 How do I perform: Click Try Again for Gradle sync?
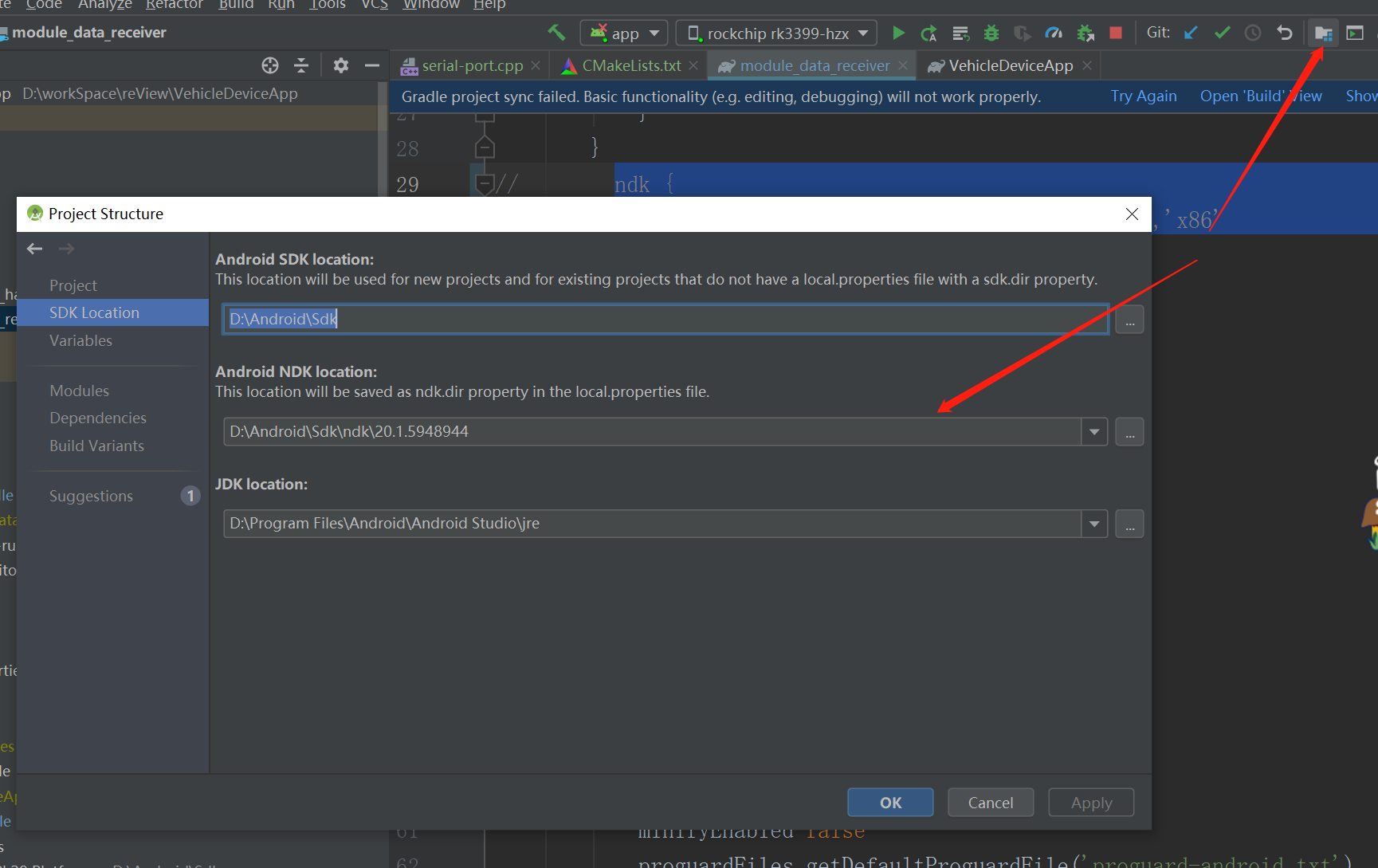click(x=1144, y=96)
